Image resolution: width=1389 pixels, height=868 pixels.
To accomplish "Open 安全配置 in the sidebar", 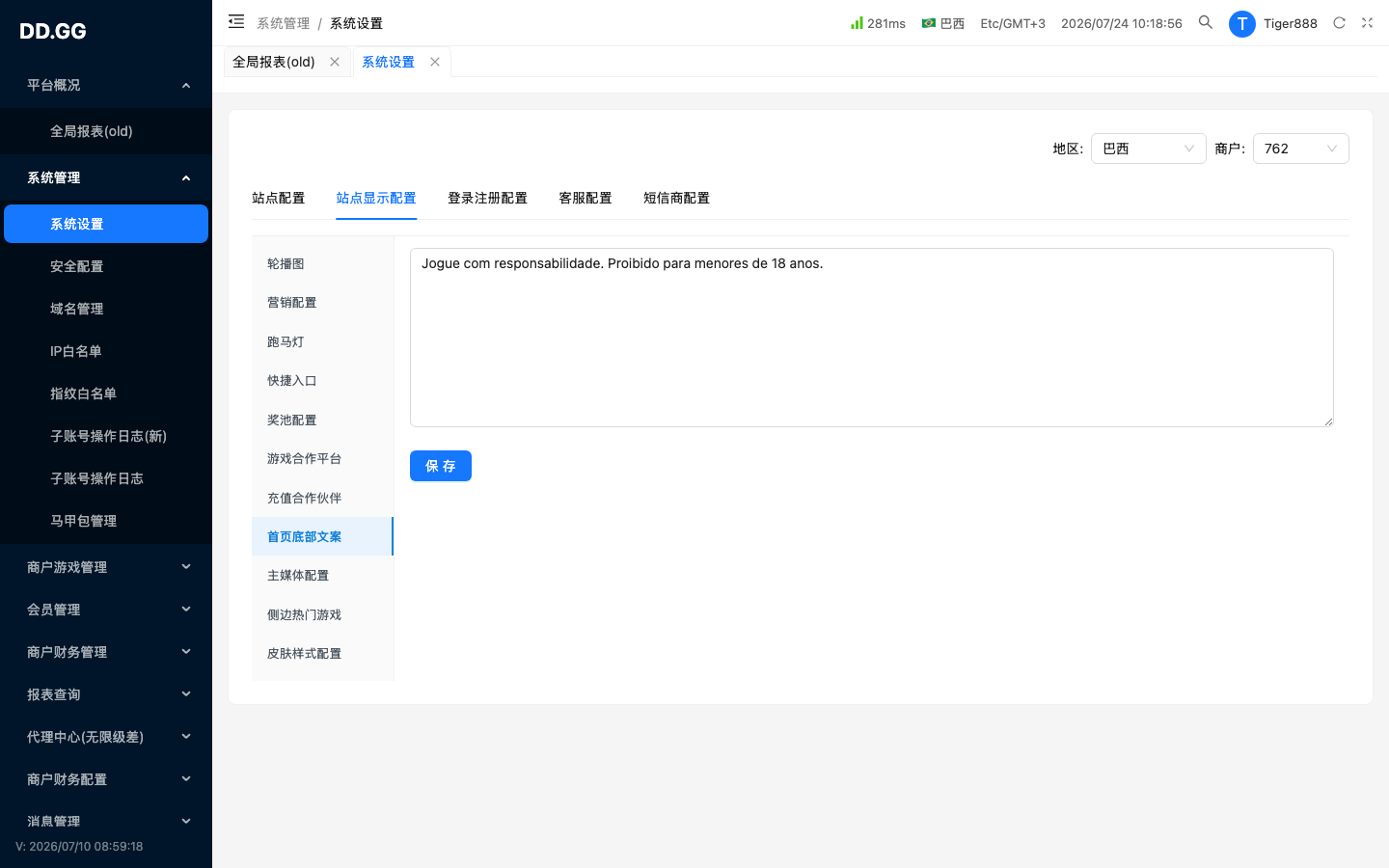I will pos(106,266).
